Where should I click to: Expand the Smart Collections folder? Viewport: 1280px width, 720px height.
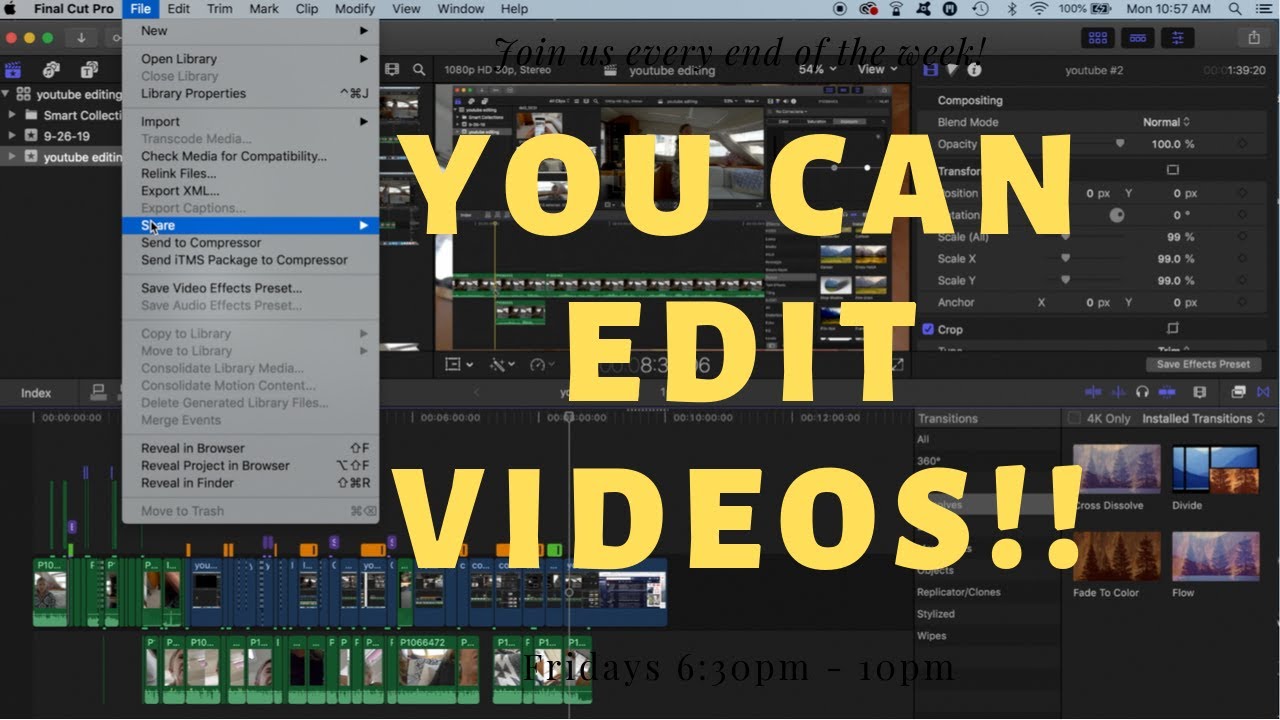point(12,115)
